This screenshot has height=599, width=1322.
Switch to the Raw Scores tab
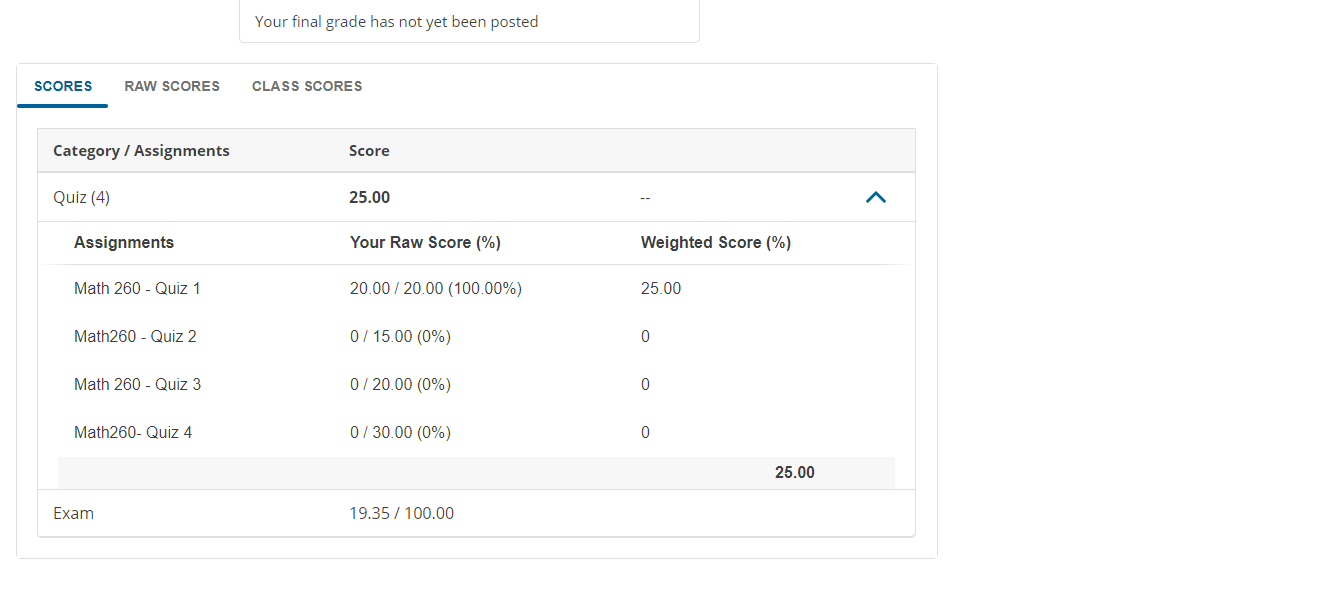[x=172, y=86]
